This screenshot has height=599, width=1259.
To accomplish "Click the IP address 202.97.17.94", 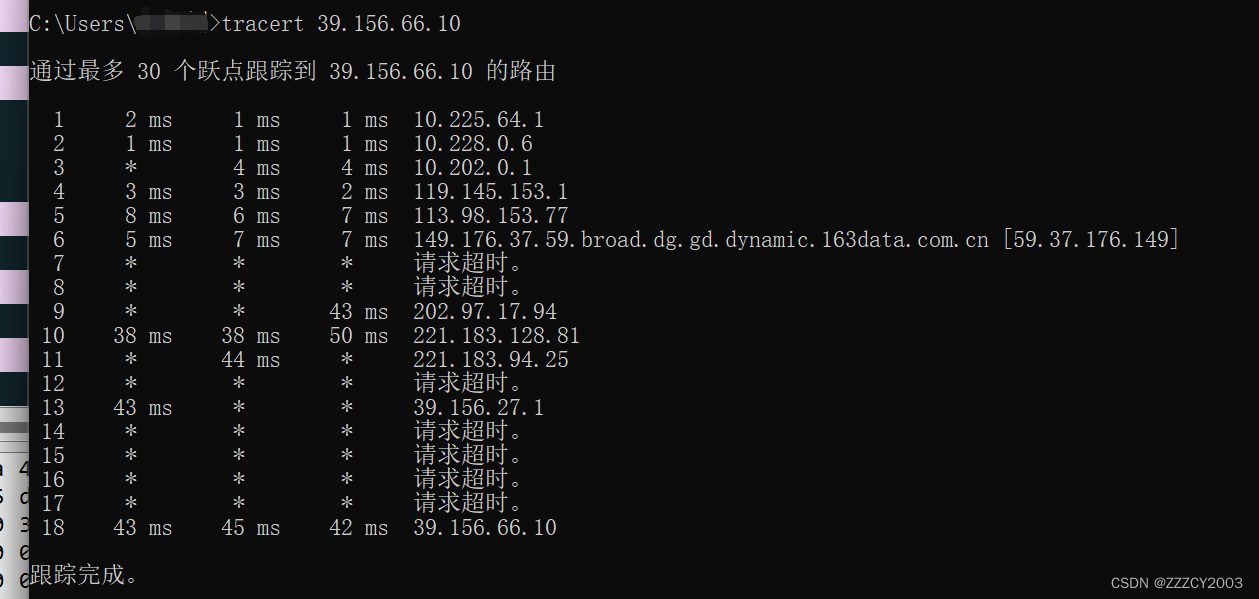I will click(485, 312).
